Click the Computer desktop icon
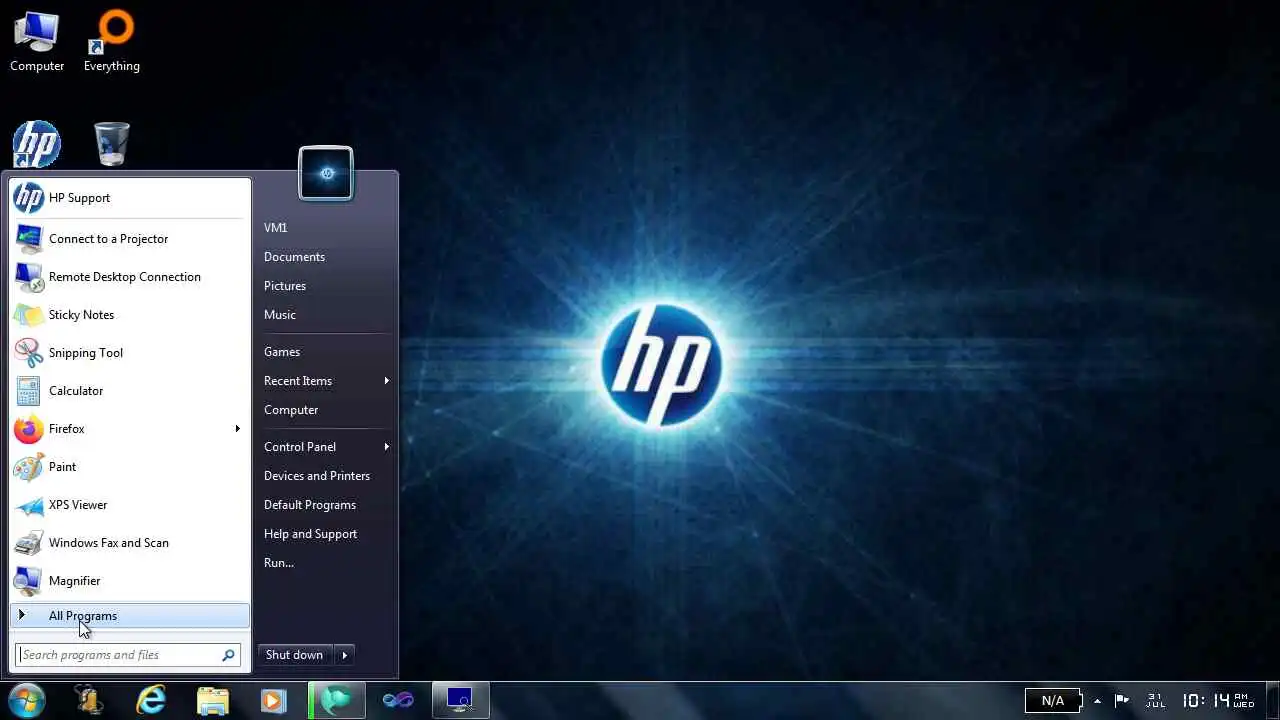 37,42
